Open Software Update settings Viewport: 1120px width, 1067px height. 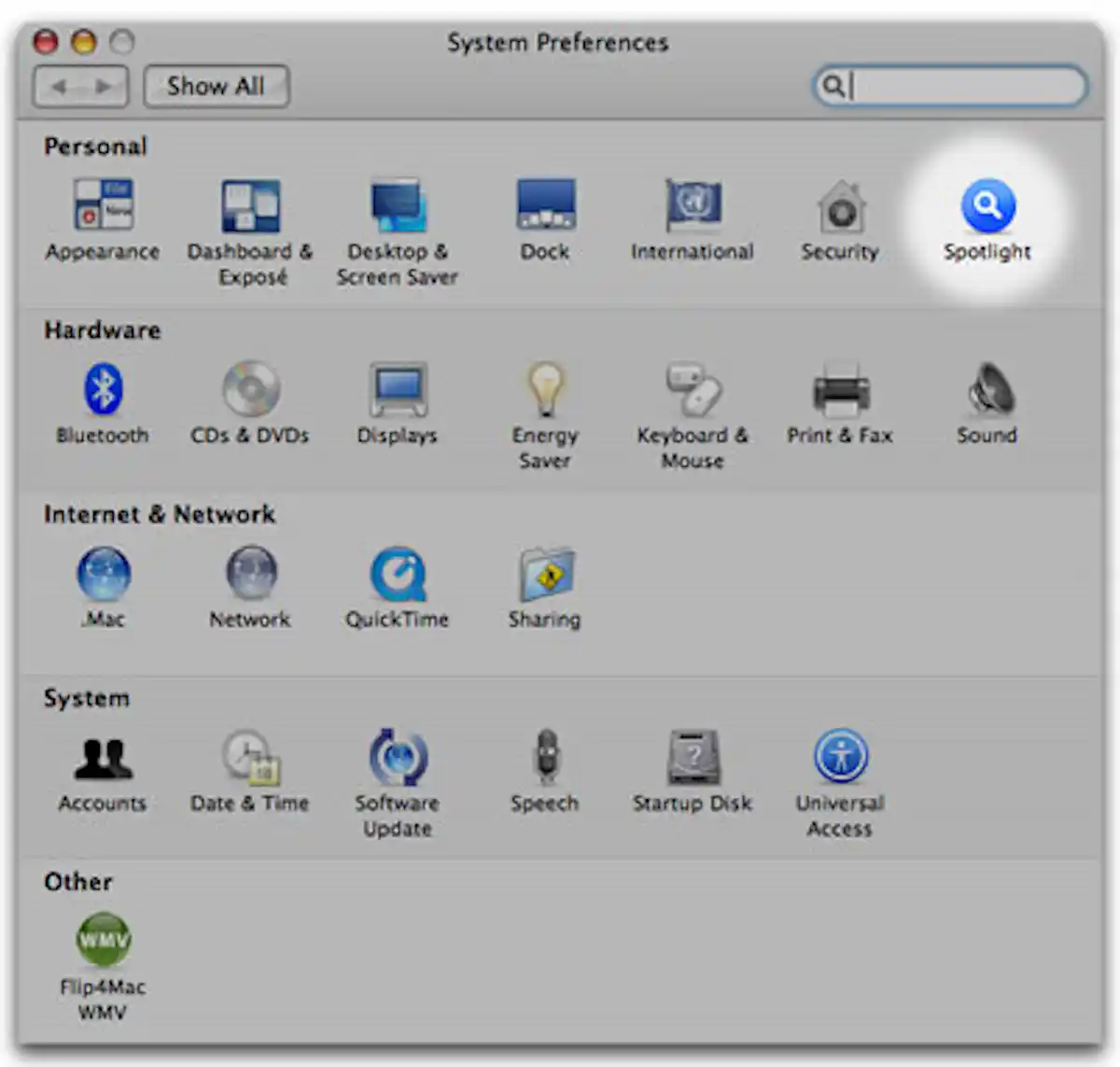point(398,758)
